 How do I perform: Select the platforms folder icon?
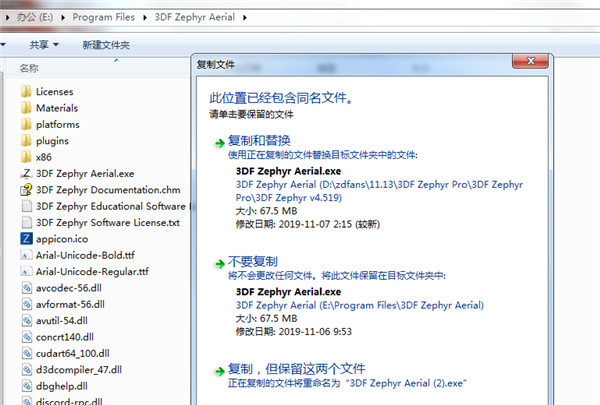pos(26,124)
